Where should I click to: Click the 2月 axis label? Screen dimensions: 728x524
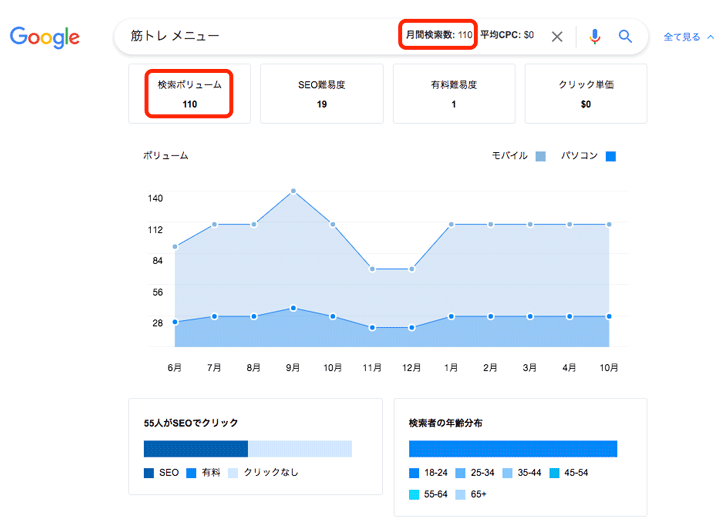tap(490, 368)
